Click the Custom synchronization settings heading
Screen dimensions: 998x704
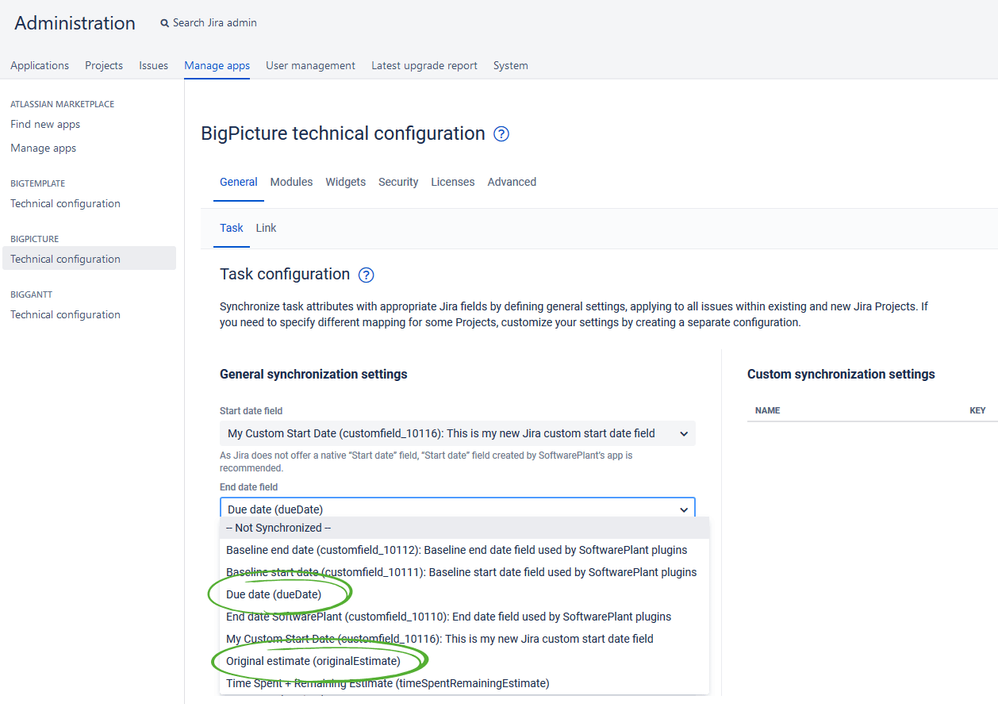pyautogui.click(x=841, y=374)
